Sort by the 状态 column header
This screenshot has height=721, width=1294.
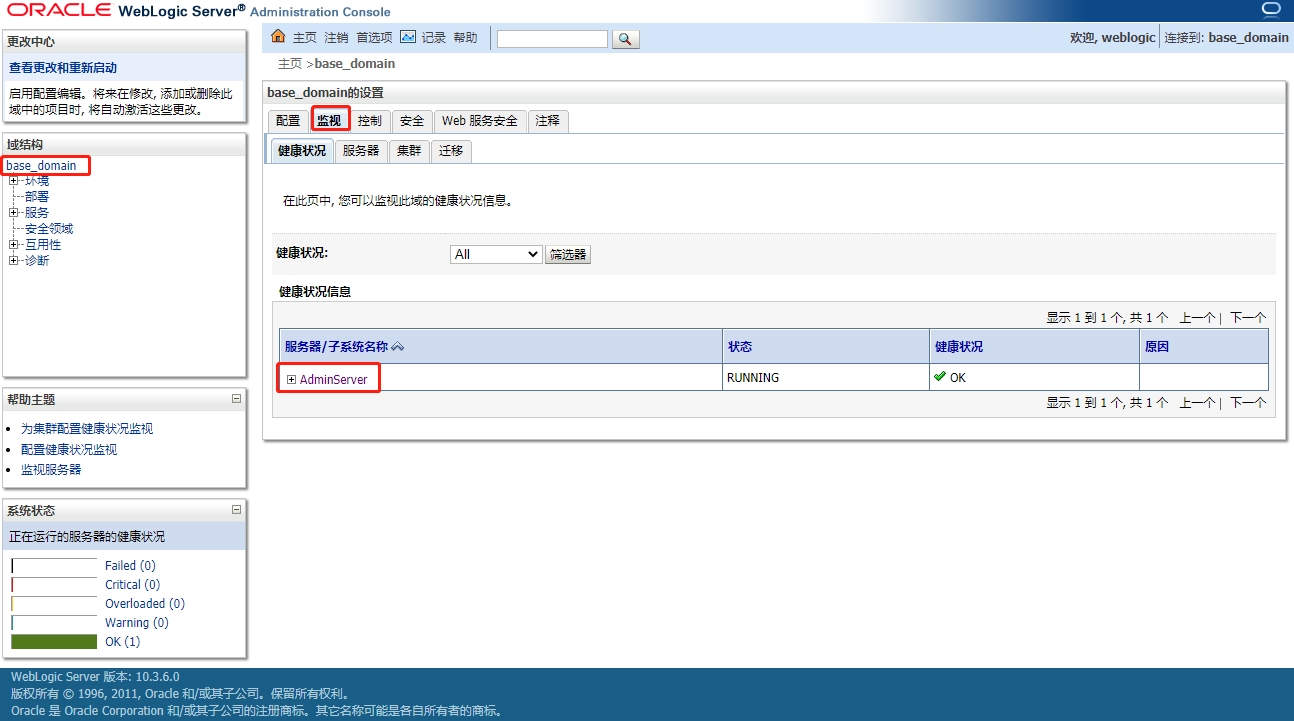point(740,347)
